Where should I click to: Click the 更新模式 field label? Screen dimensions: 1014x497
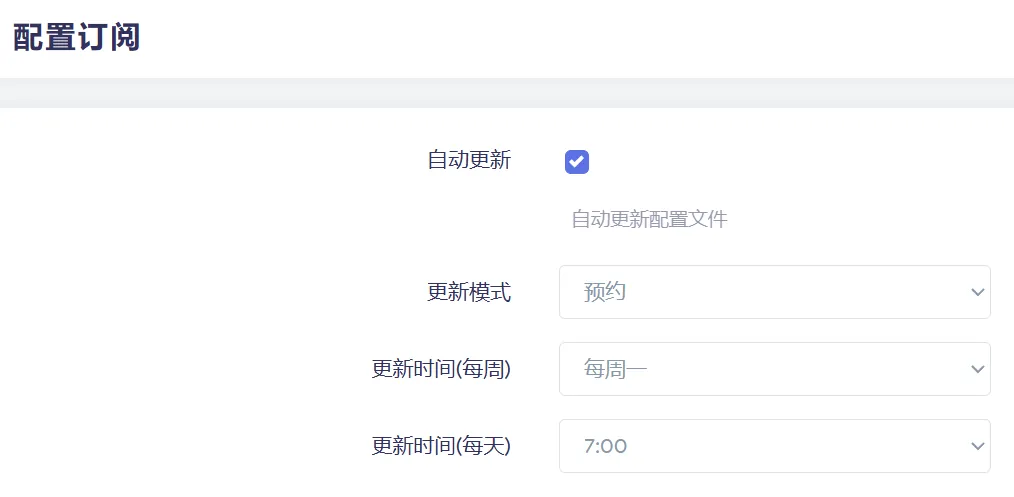[469, 293]
